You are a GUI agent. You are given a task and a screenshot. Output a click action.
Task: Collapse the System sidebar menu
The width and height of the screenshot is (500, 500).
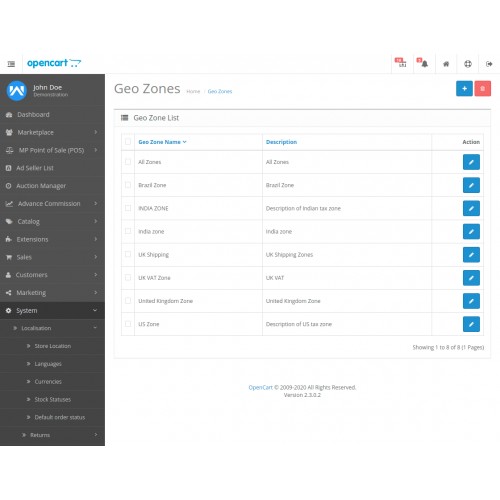pyautogui.click(x=52, y=310)
